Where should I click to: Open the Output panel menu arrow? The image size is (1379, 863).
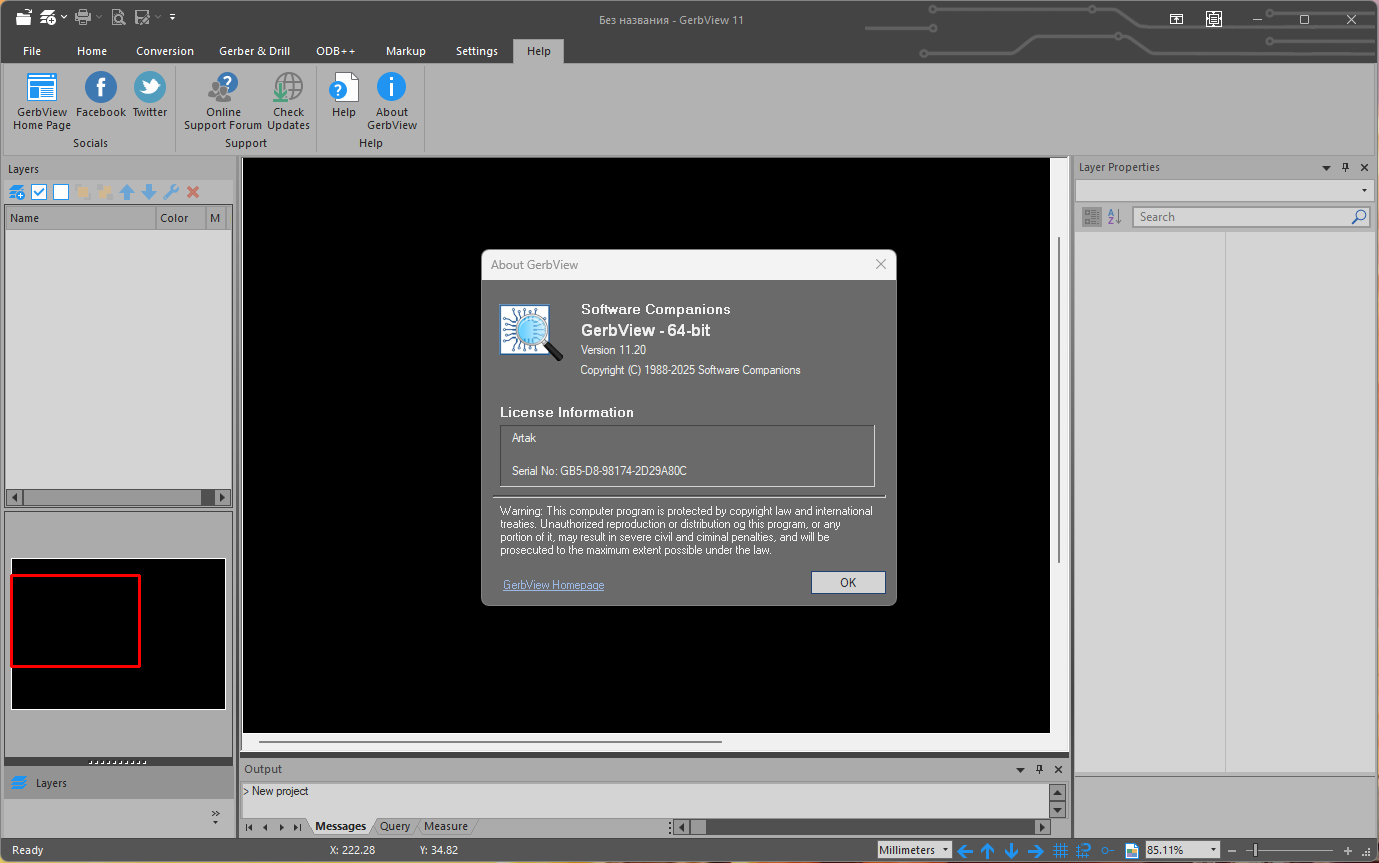point(1021,770)
